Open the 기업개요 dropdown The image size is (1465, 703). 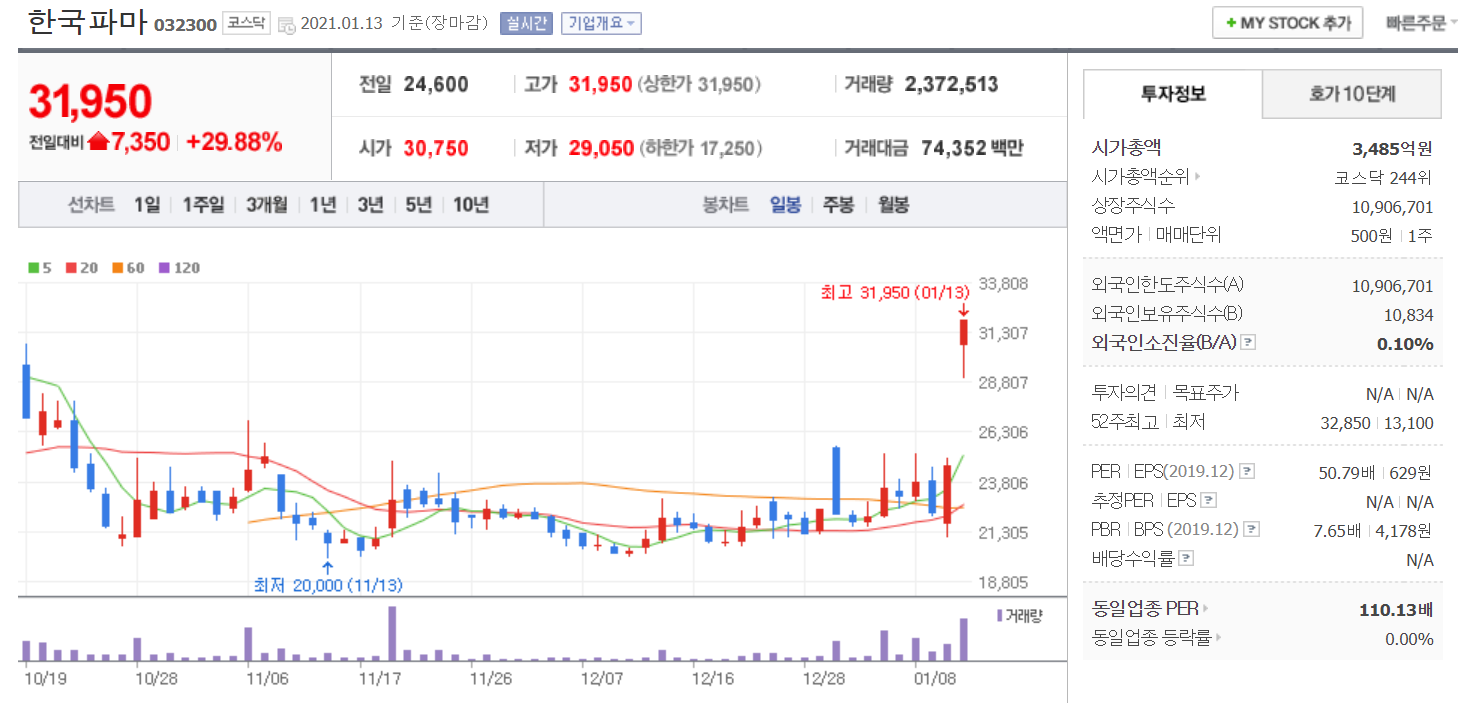click(601, 23)
